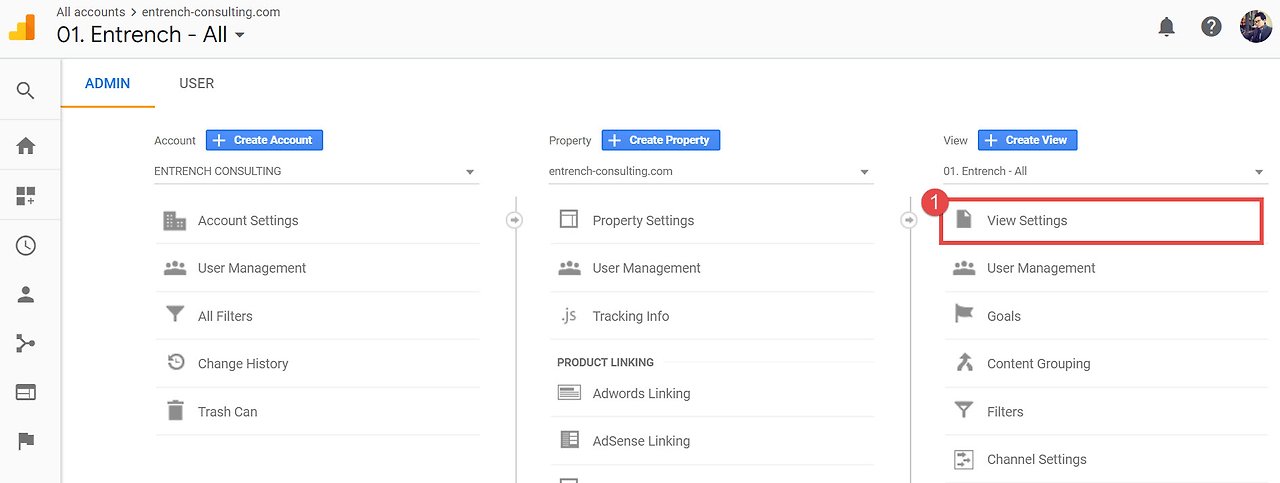Viewport: 1280px width, 483px height.
Task: Open Audience person sidebar icon
Action: (x=26, y=295)
